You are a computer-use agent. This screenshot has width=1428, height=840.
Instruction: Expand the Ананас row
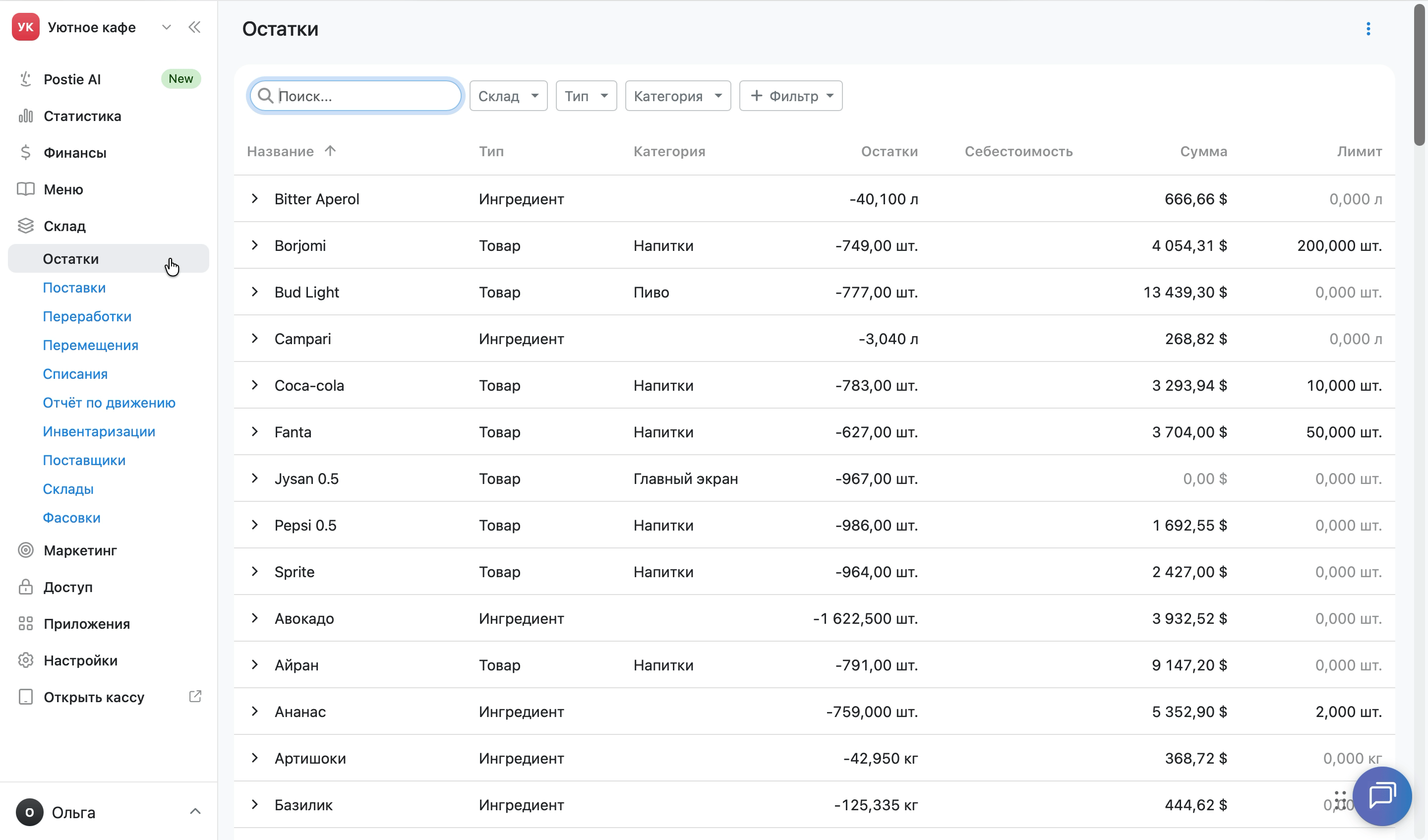(255, 711)
